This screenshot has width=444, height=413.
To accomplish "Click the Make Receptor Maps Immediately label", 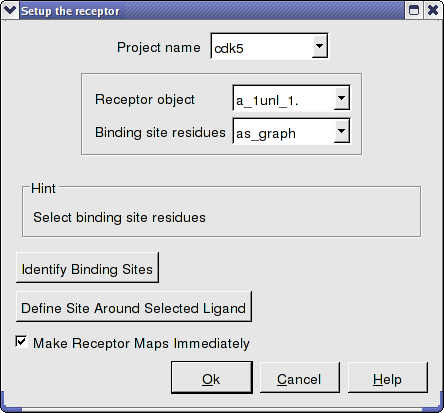I will [141, 343].
